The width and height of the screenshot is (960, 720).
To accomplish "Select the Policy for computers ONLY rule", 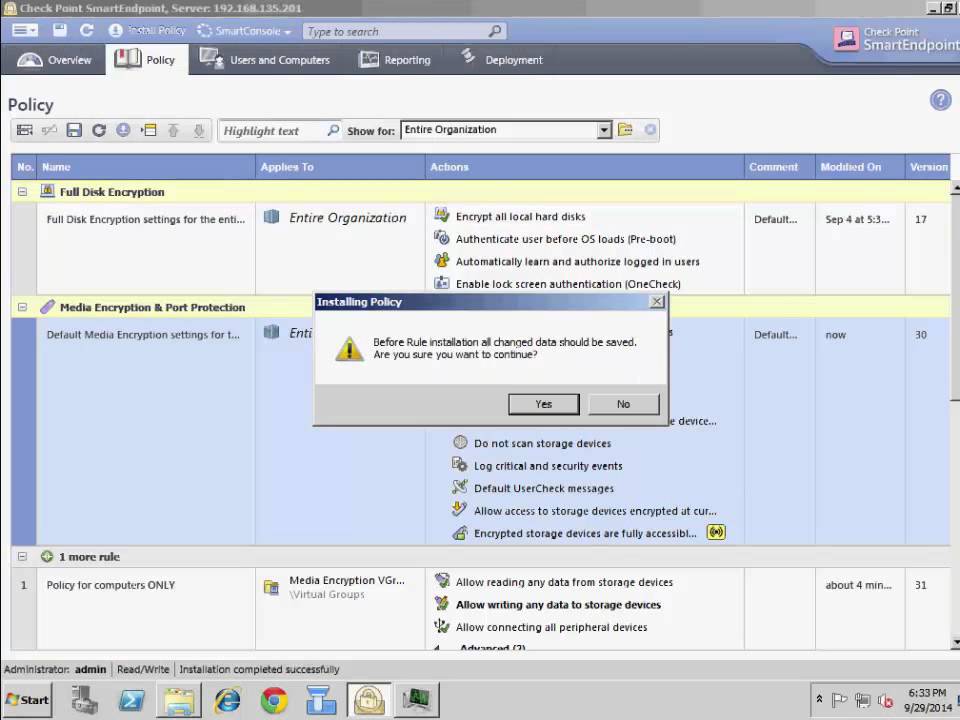I will (x=111, y=585).
